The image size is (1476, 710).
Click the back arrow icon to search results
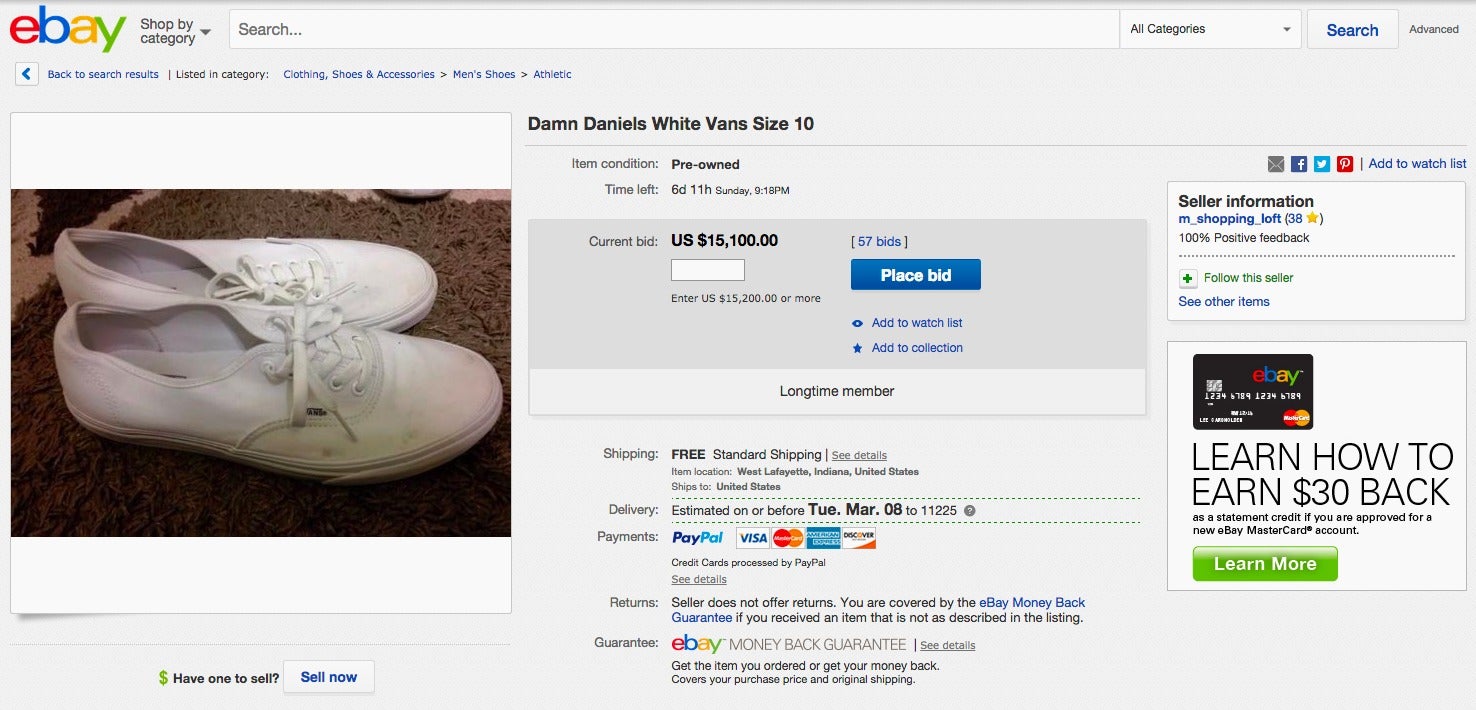pyautogui.click(x=27, y=74)
